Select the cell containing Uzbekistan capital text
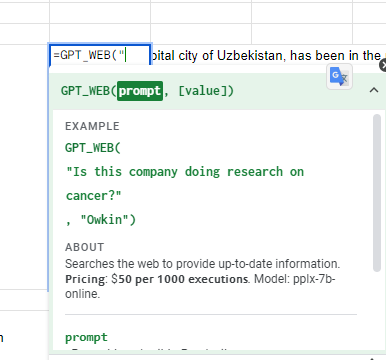386x360 pixels. (x=268, y=55)
